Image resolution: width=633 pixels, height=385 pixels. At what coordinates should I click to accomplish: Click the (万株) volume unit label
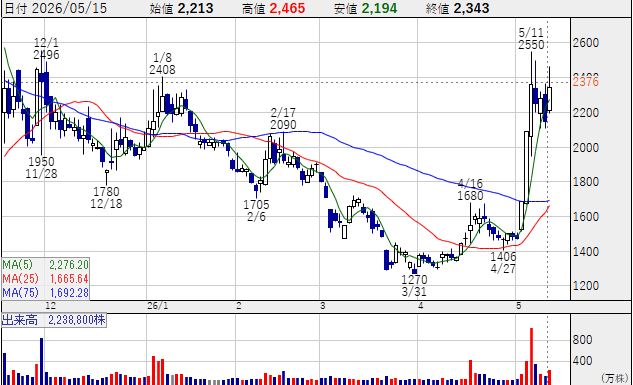pos(614,378)
